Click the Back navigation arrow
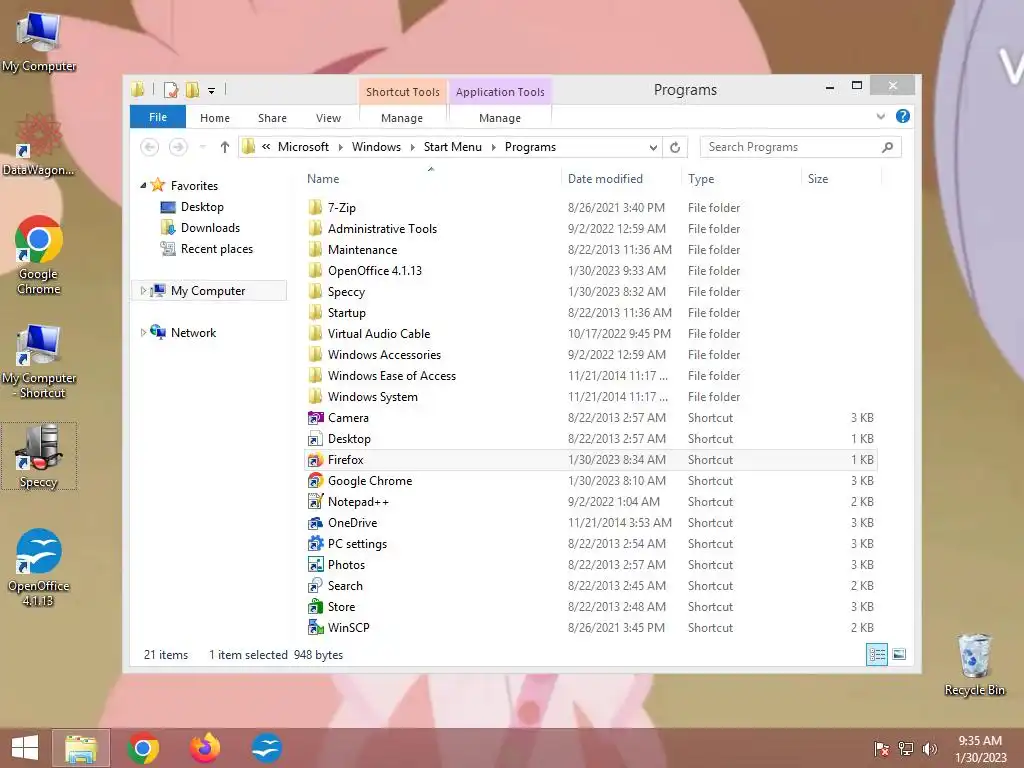Screen dimensions: 1024x768 point(150,147)
